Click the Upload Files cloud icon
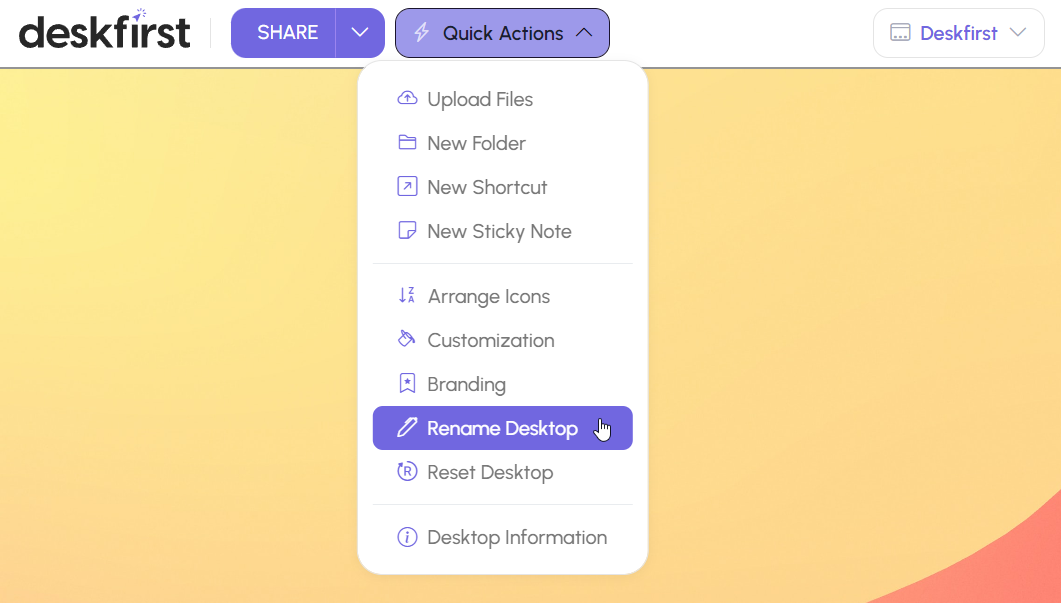The height and width of the screenshot is (603, 1061). pyautogui.click(x=407, y=99)
